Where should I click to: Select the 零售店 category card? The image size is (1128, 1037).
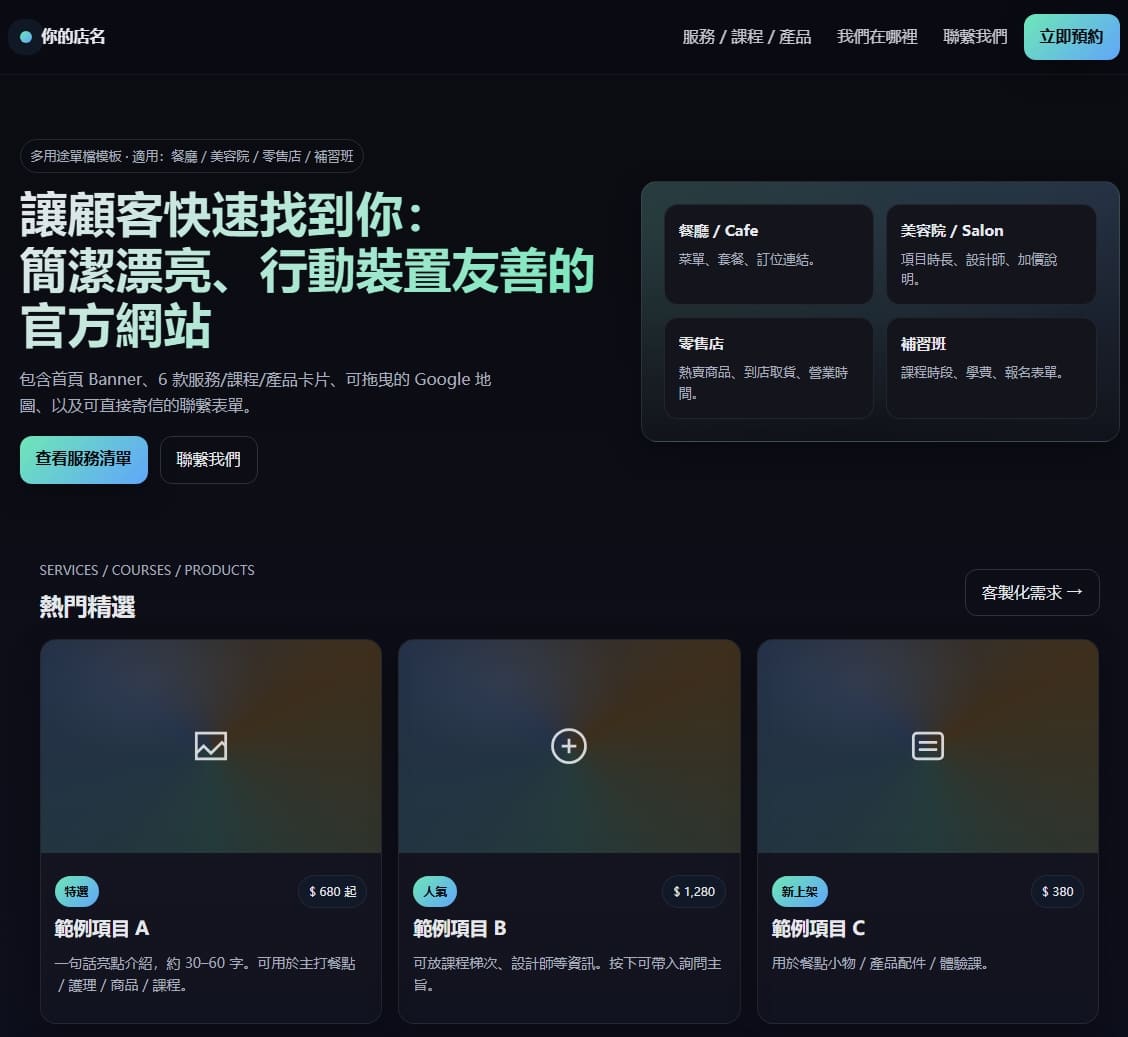click(x=768, y=368)
